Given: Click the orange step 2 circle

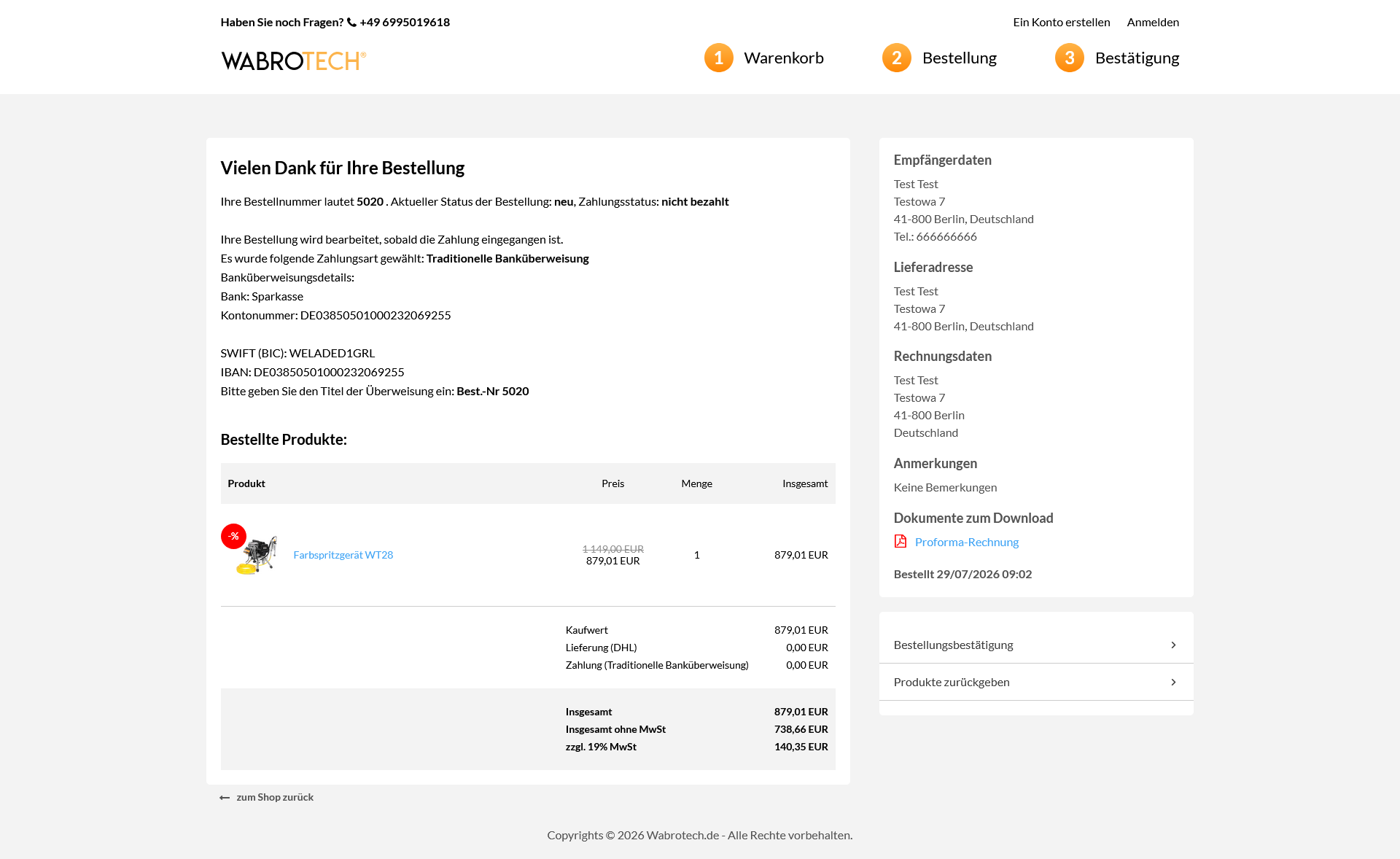Looking at the screenshot, I should (897, 58).
